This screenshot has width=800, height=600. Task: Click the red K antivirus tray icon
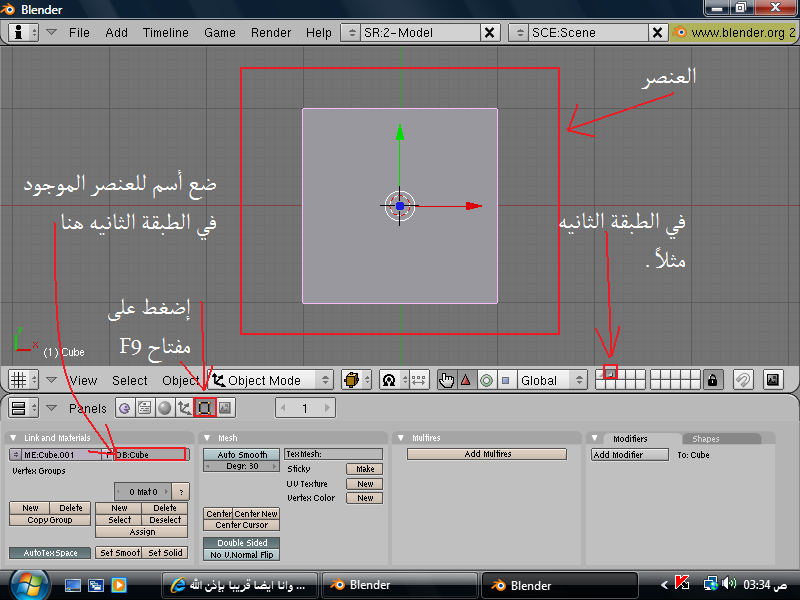[682, 583]
